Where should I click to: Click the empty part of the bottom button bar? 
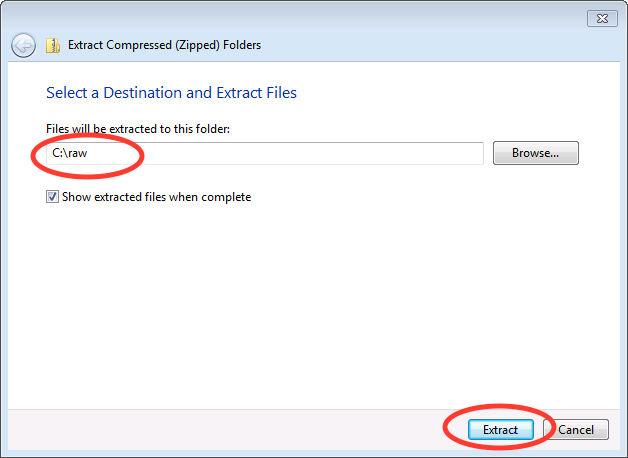coord(224,430)
